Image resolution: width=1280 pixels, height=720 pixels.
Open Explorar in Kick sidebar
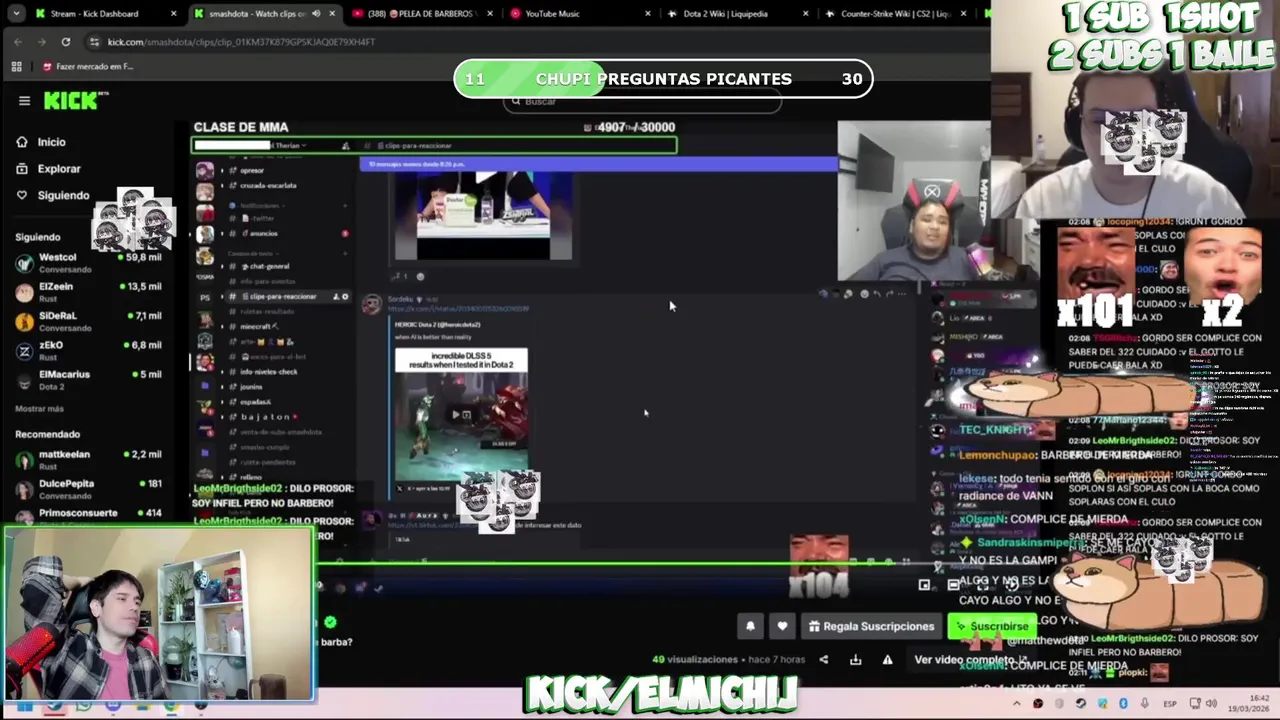58,169
